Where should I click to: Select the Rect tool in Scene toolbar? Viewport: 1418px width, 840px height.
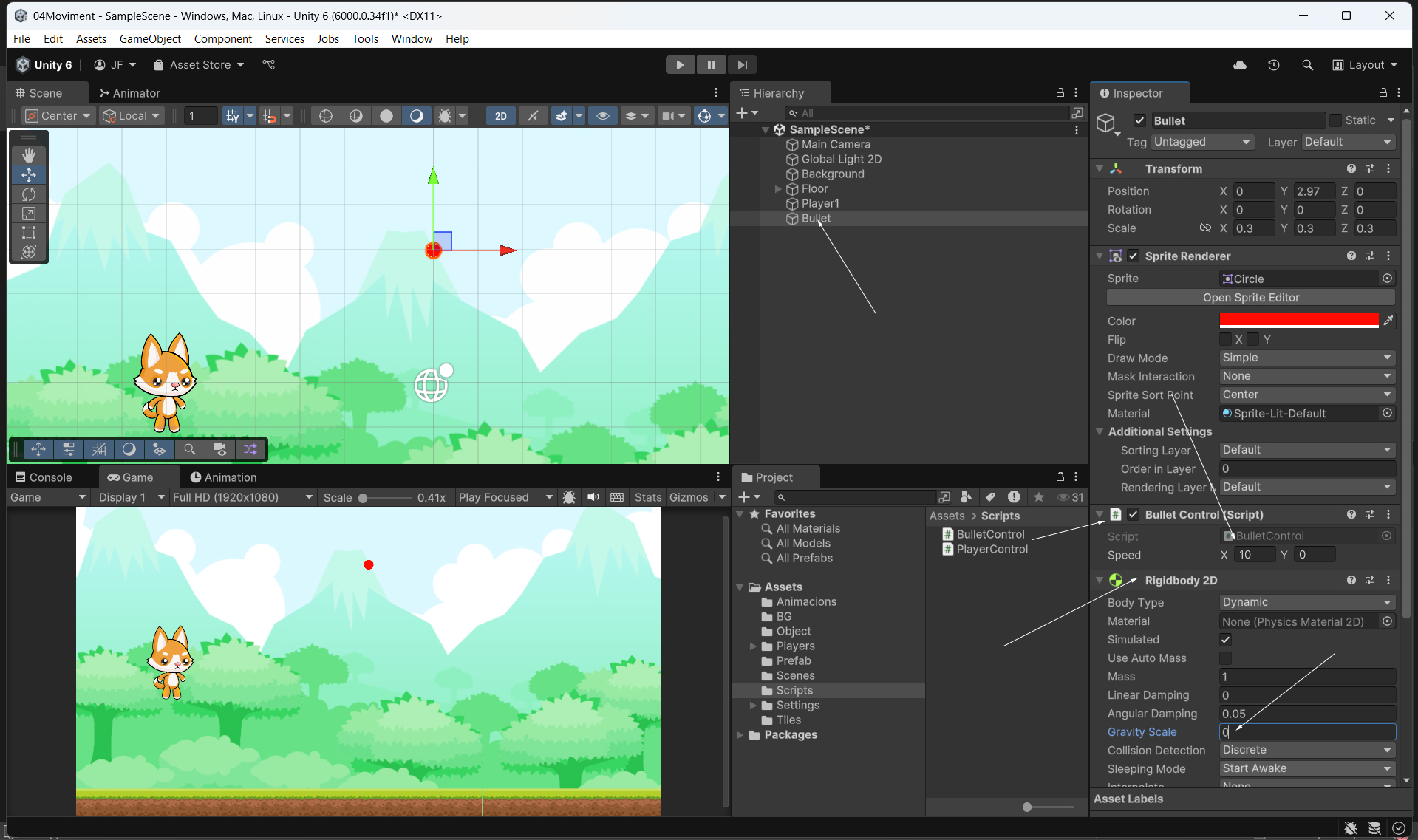[x=29, y=233]
